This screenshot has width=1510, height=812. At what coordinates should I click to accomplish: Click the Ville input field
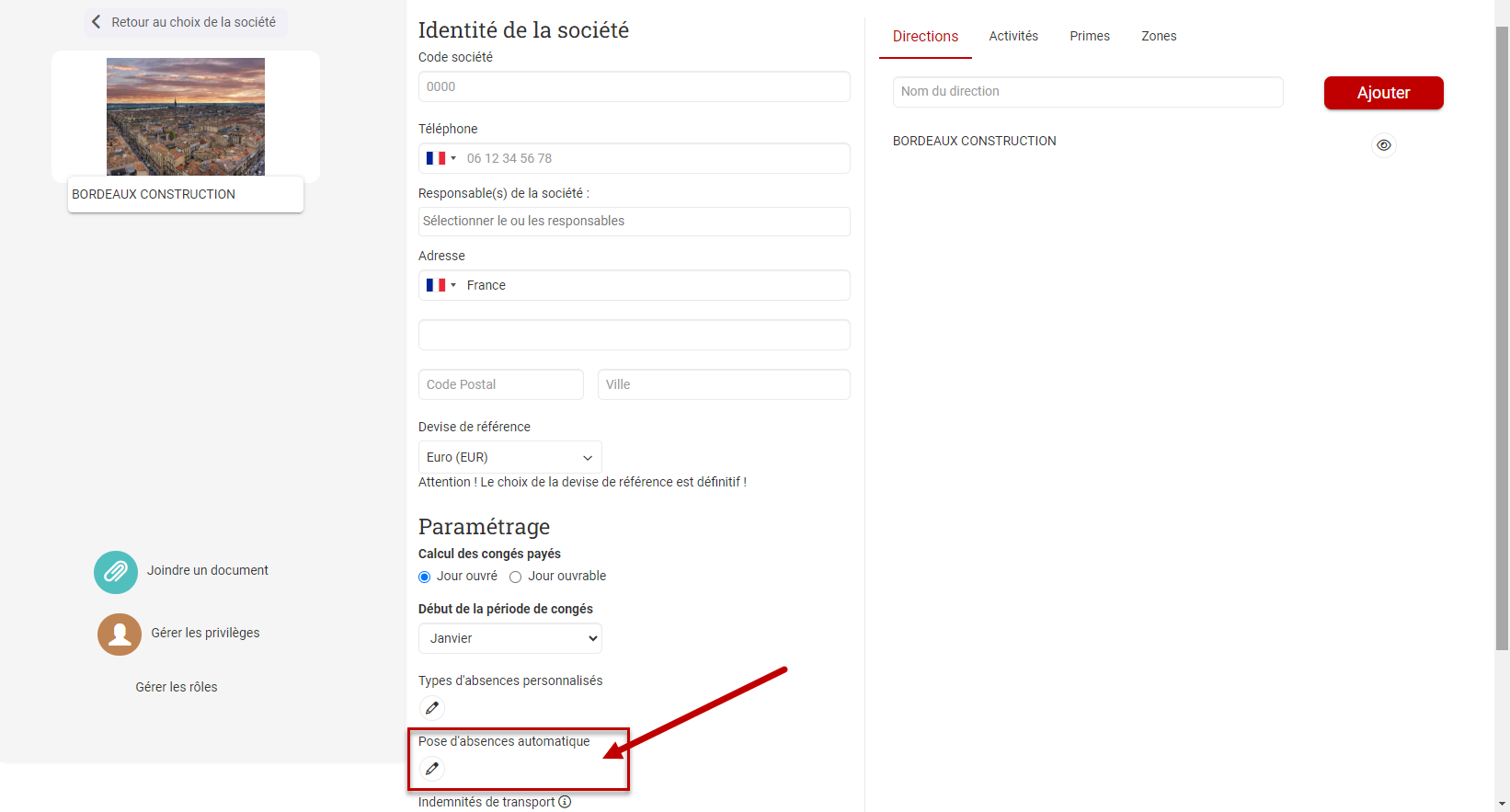(724, 384)
